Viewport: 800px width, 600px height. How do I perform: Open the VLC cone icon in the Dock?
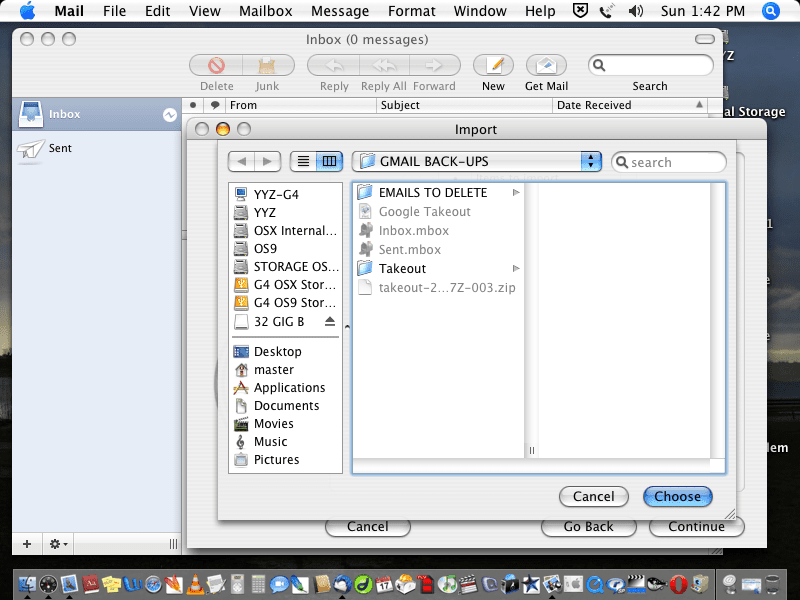pos(194,584)
